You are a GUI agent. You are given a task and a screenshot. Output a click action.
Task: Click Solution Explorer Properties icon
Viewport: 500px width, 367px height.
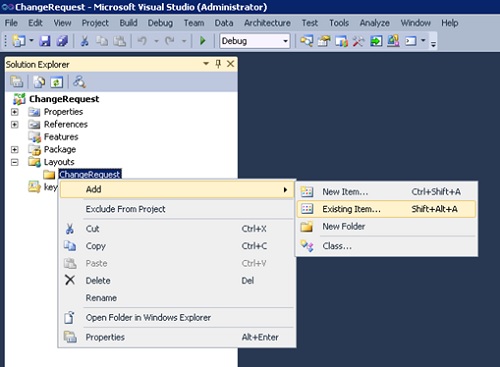click(x=16, y=82)
